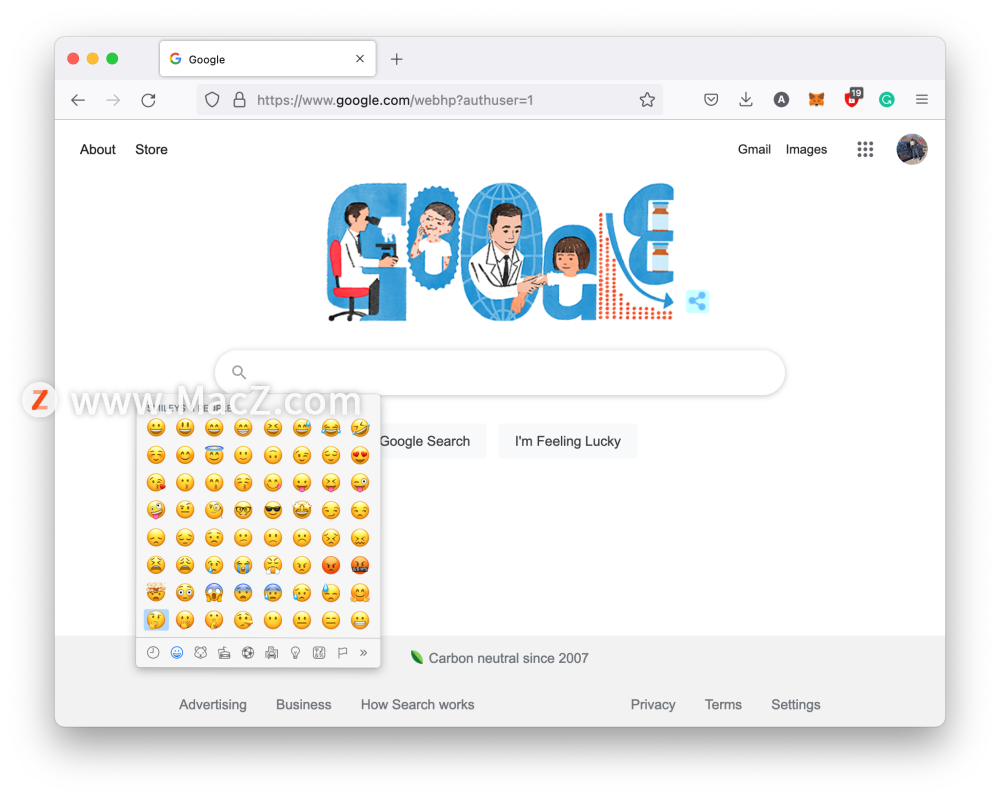Insert the screaming in fear emoji
Image resolution: width=1000 pixels, height=799 pixels.
click(x=214, y=593)
